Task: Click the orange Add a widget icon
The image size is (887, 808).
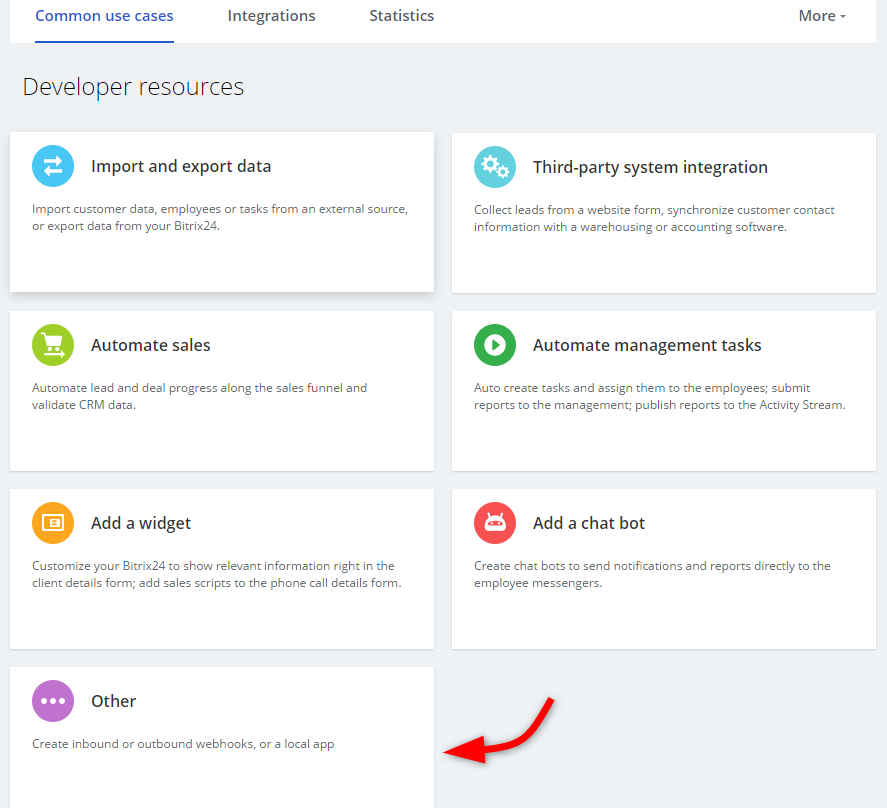Action: (53, 523)
